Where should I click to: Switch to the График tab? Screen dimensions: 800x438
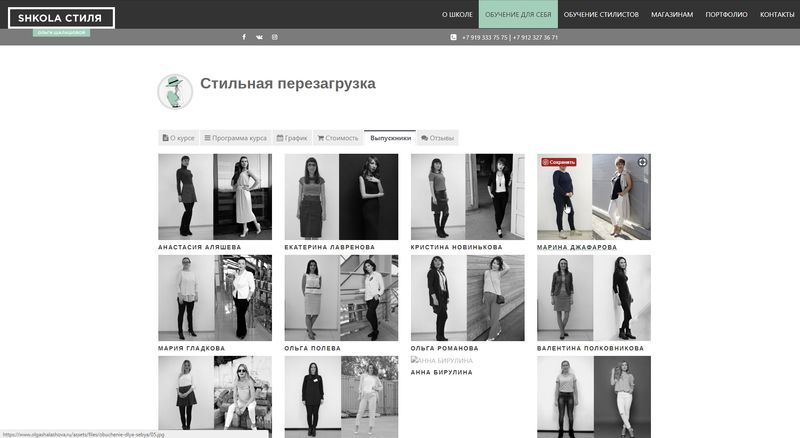pyautogui.click(x=292, y=138)
